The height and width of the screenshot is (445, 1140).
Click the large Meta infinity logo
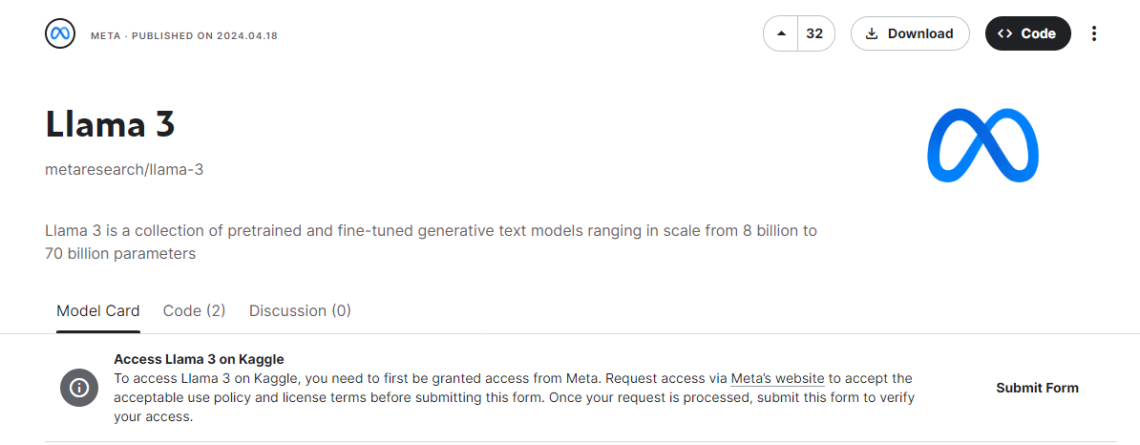[x=982, y=146]
